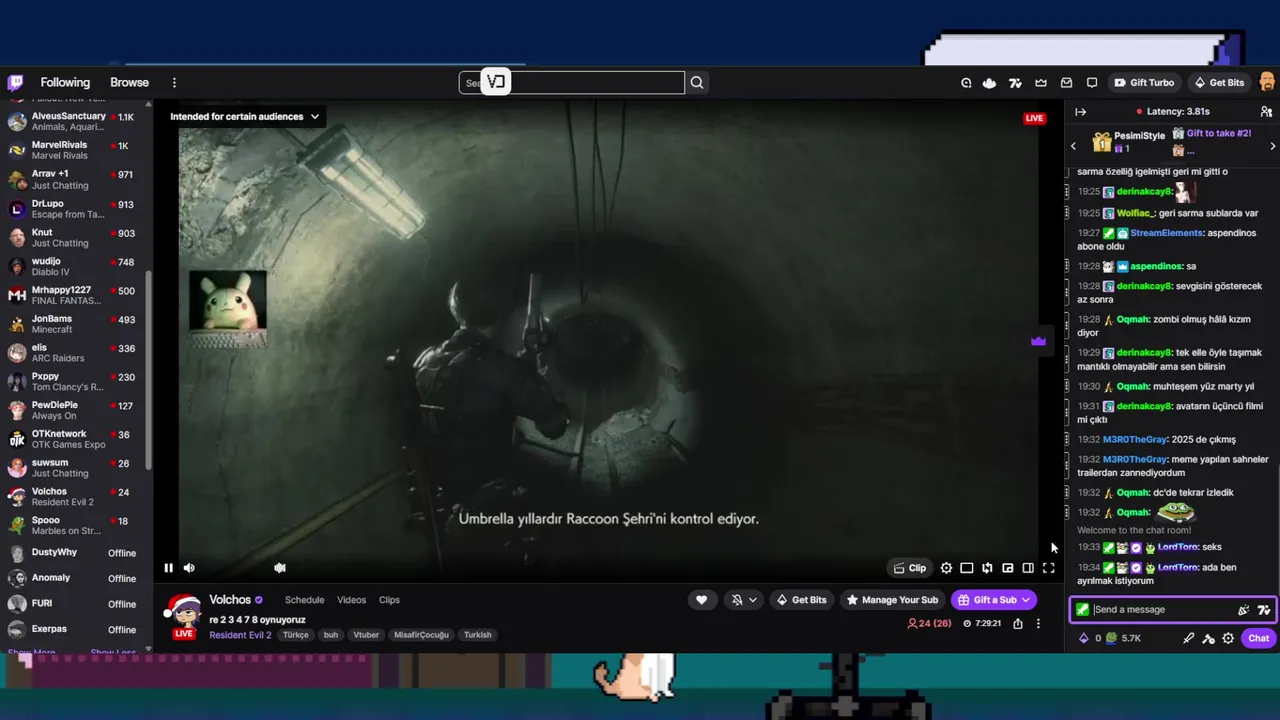
Task: Click the search input field
Action: [x=572, y=83]
